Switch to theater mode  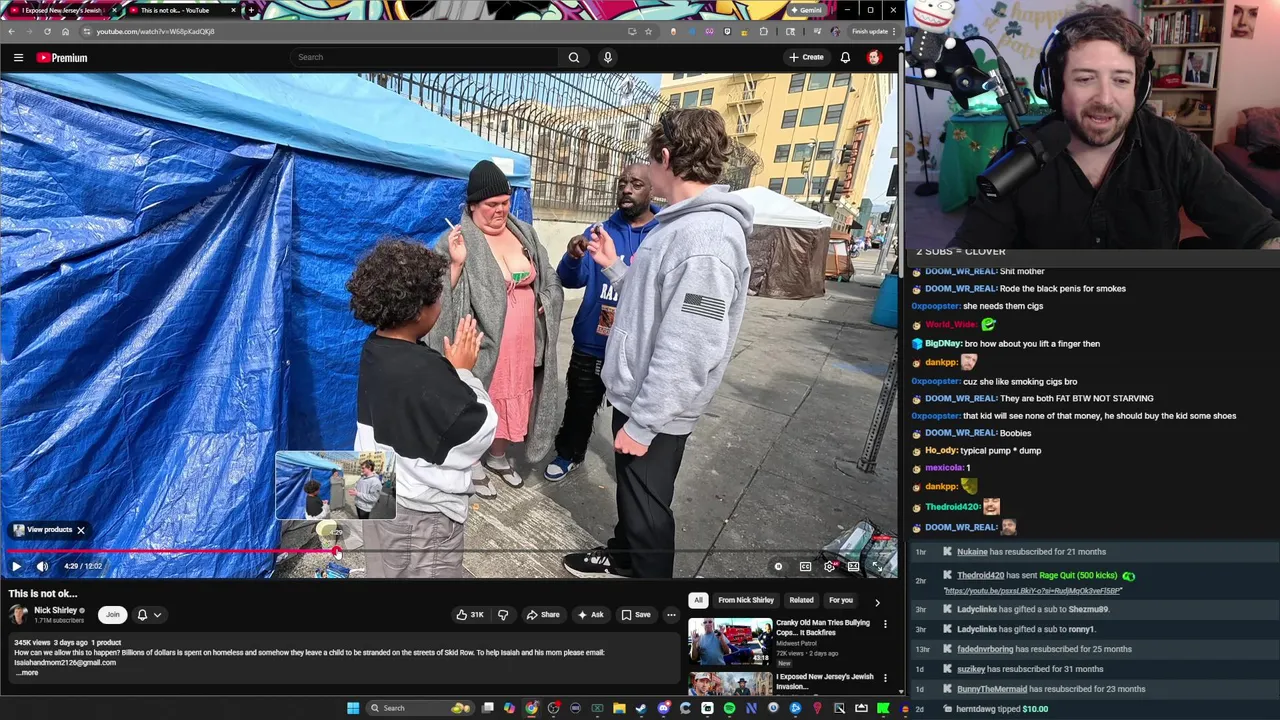(853, 566)
